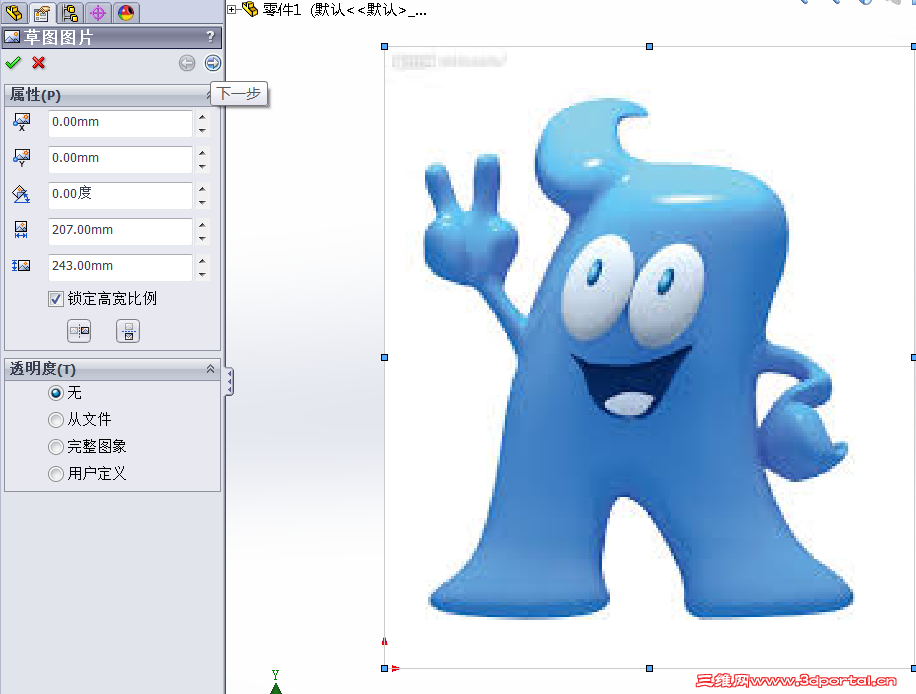916x694 pixels.
Task: Click the bottom-middle picture resize handle
Action: coord(649,668)
